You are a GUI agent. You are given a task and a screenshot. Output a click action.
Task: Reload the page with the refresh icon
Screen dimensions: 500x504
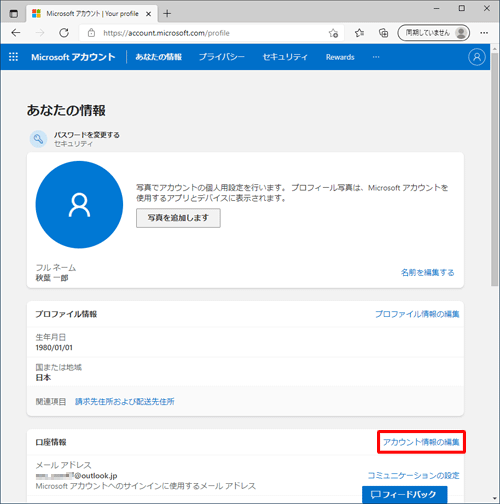click(x=64, y=33)
